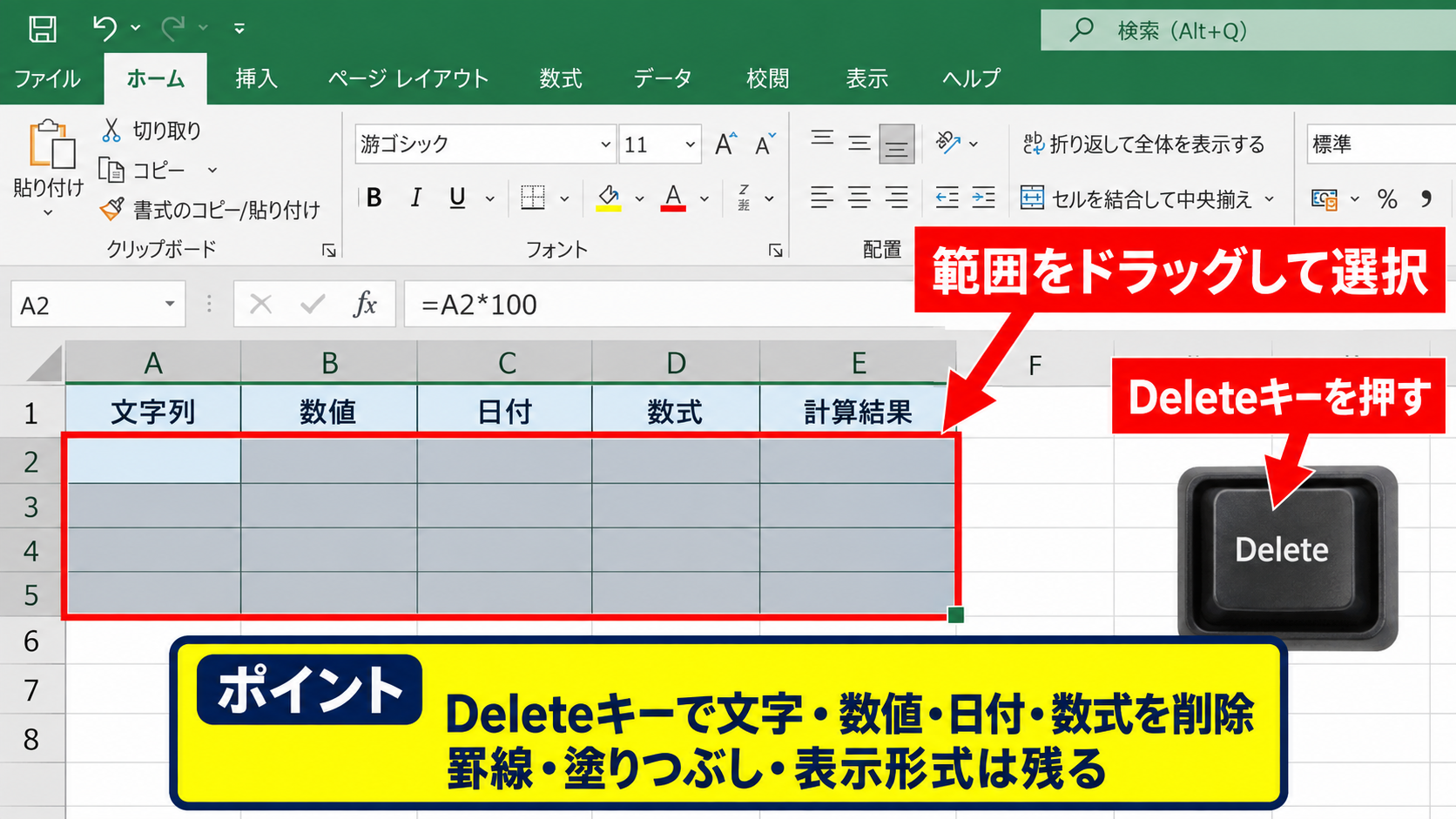Select the Format Painter brush icon
Image resolution: width=1456 pixels, height=819 pixels.
click(111, 209)
